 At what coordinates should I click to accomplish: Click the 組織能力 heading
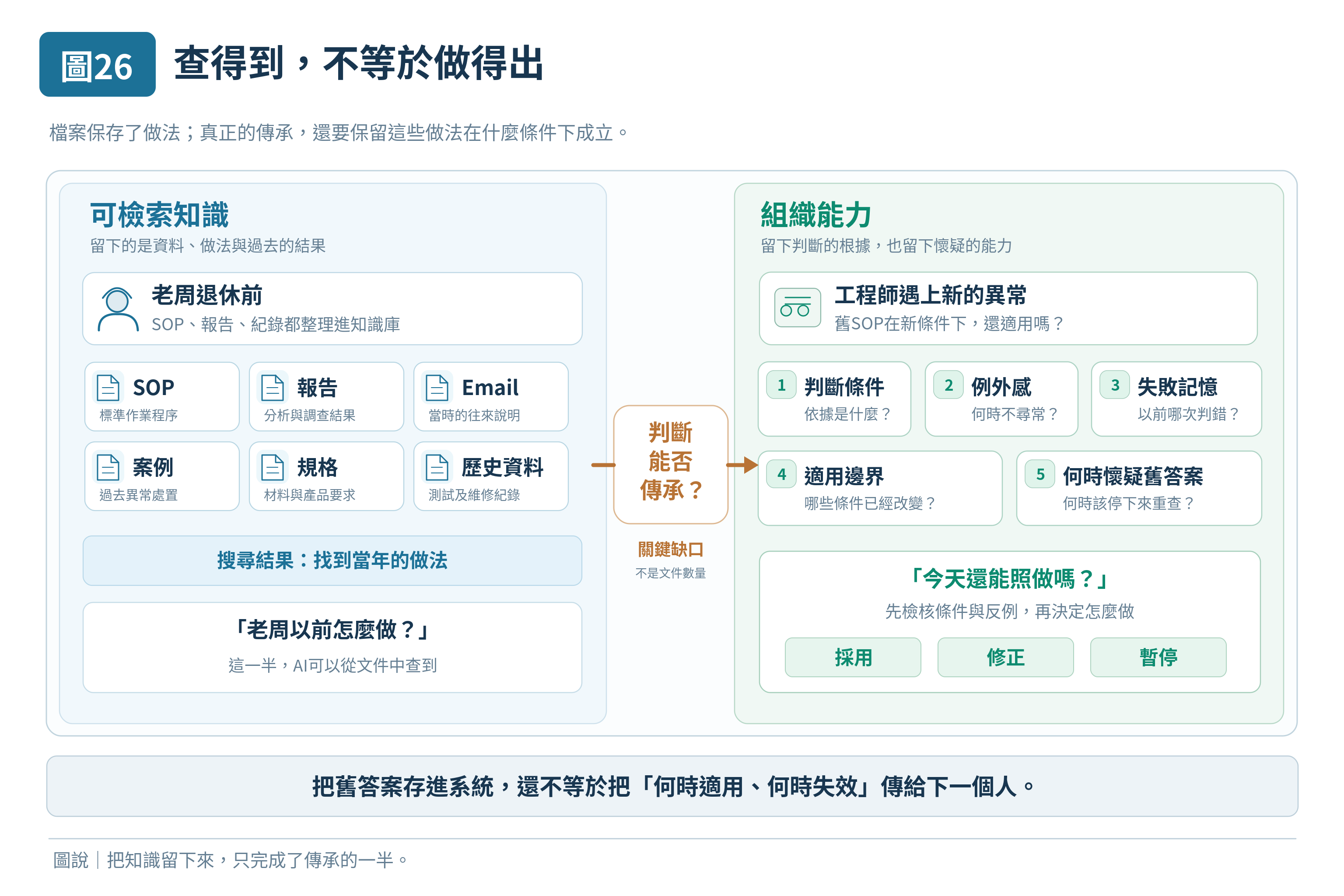click(815, 215)
